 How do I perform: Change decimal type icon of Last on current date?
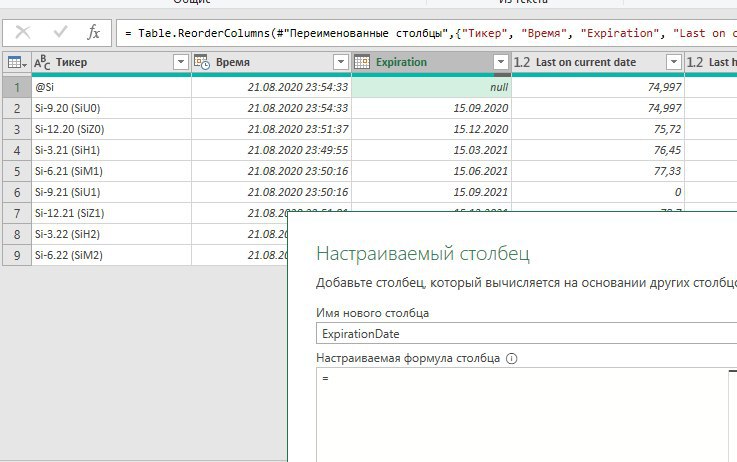pos(522,62)
